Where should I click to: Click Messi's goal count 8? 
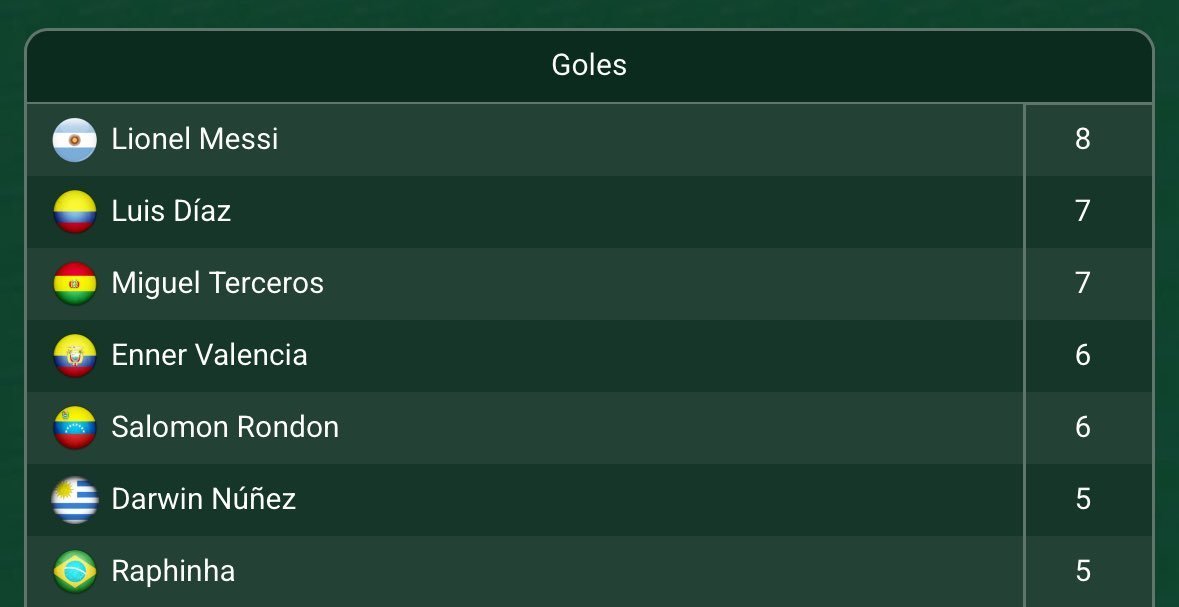pos(1083,139)
